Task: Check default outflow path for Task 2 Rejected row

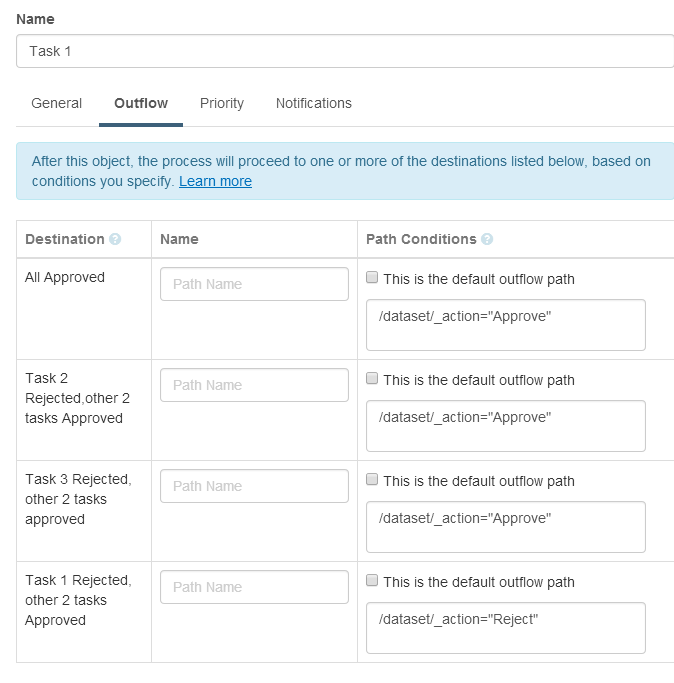Action: click(372, 379)
